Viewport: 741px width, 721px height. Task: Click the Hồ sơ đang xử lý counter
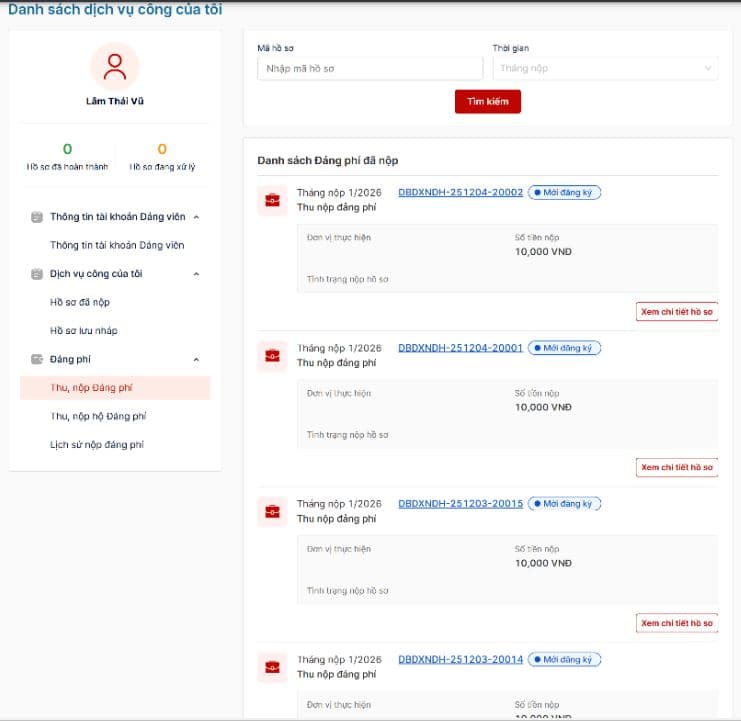click(x=162, y=157)
